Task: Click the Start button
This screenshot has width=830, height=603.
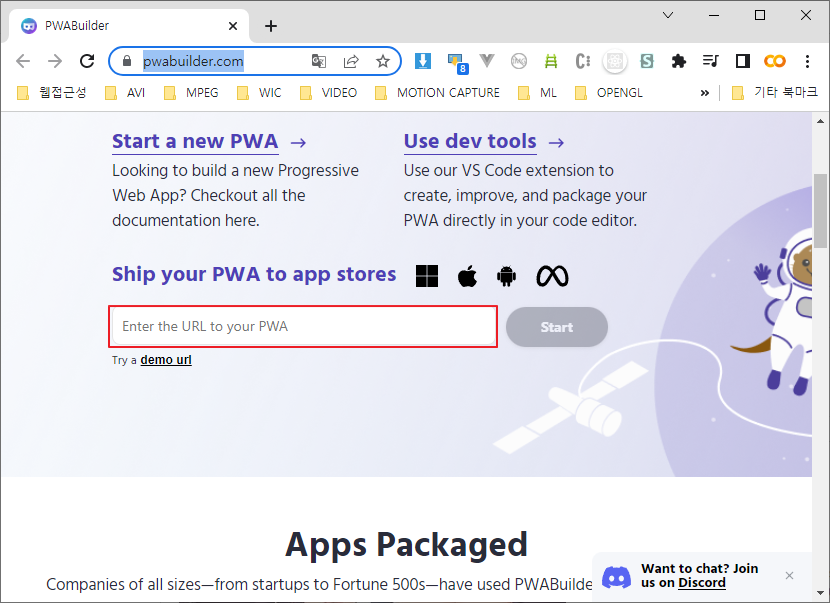Action: [557, 327]
